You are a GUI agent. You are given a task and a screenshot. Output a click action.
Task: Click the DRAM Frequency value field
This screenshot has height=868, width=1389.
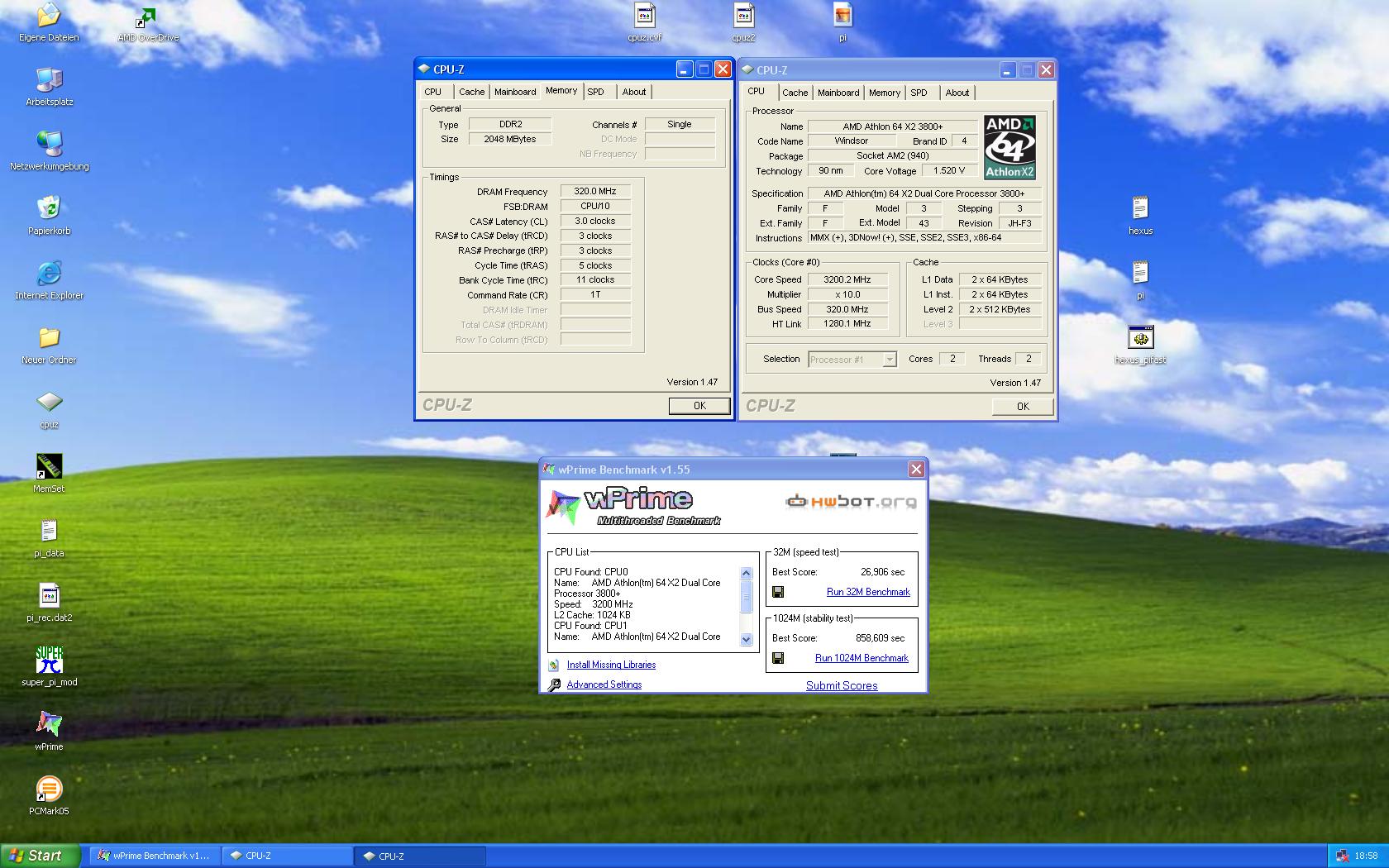pyautogui.click(x=595, y=191)
